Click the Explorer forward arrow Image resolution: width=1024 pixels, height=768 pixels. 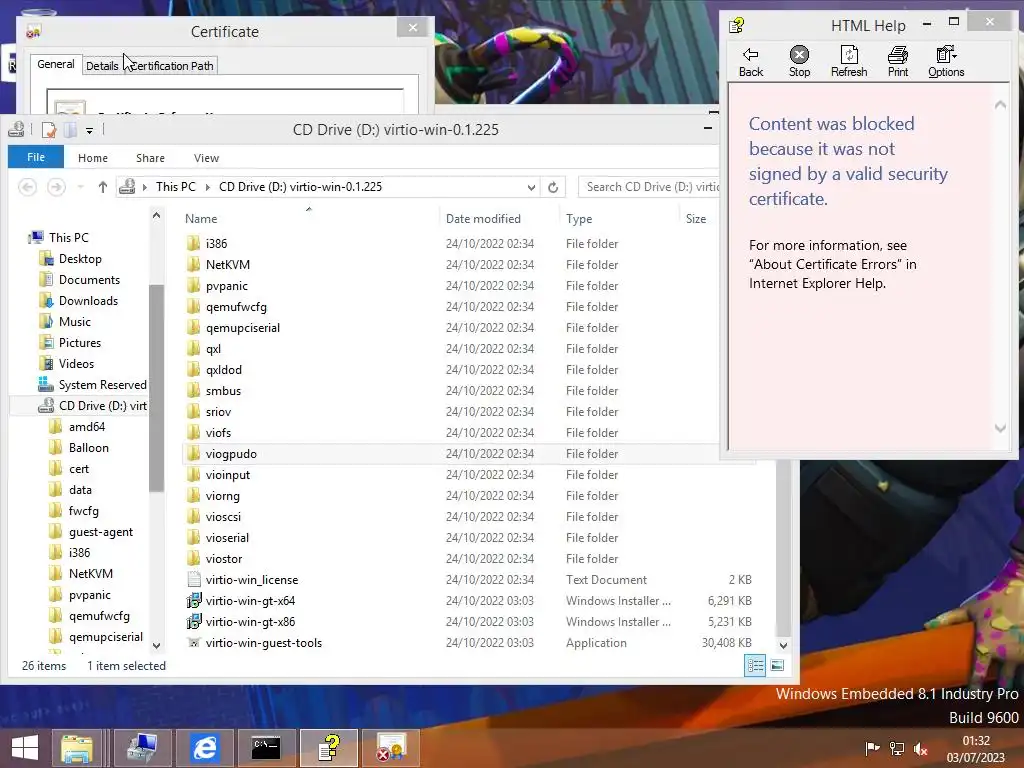pyautogui.click(x=57, y=187)
